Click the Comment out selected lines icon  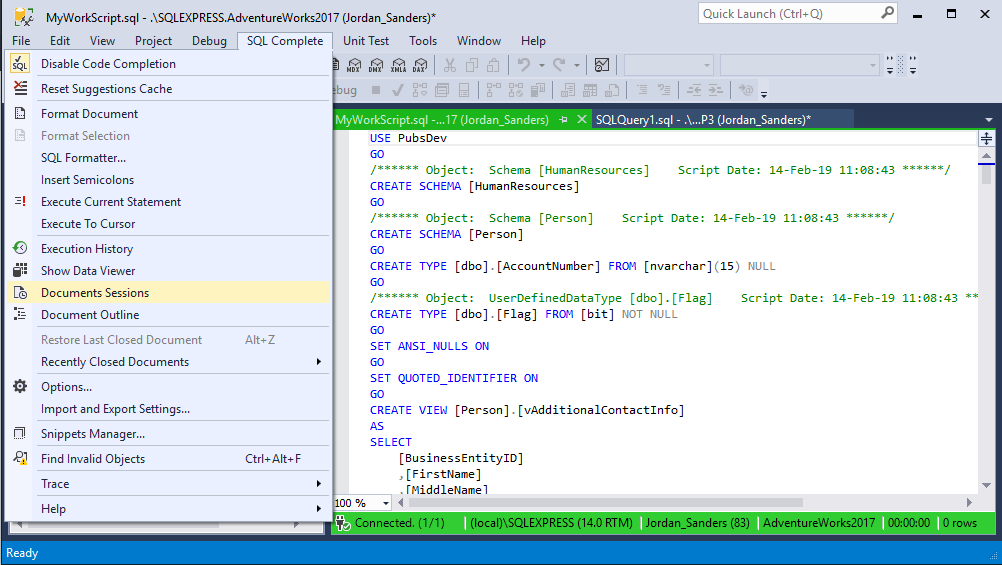pos(642,90)
